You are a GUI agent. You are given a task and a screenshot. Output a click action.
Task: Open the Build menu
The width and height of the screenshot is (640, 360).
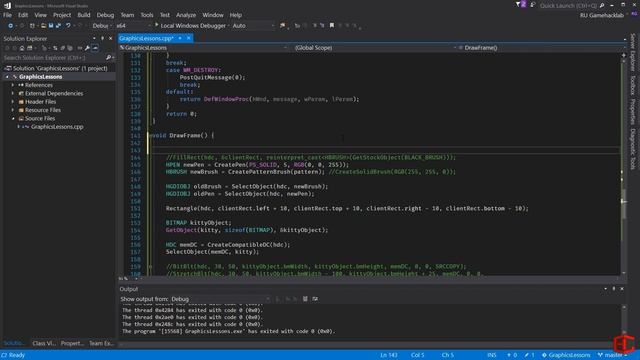click(x=84, y=15)
